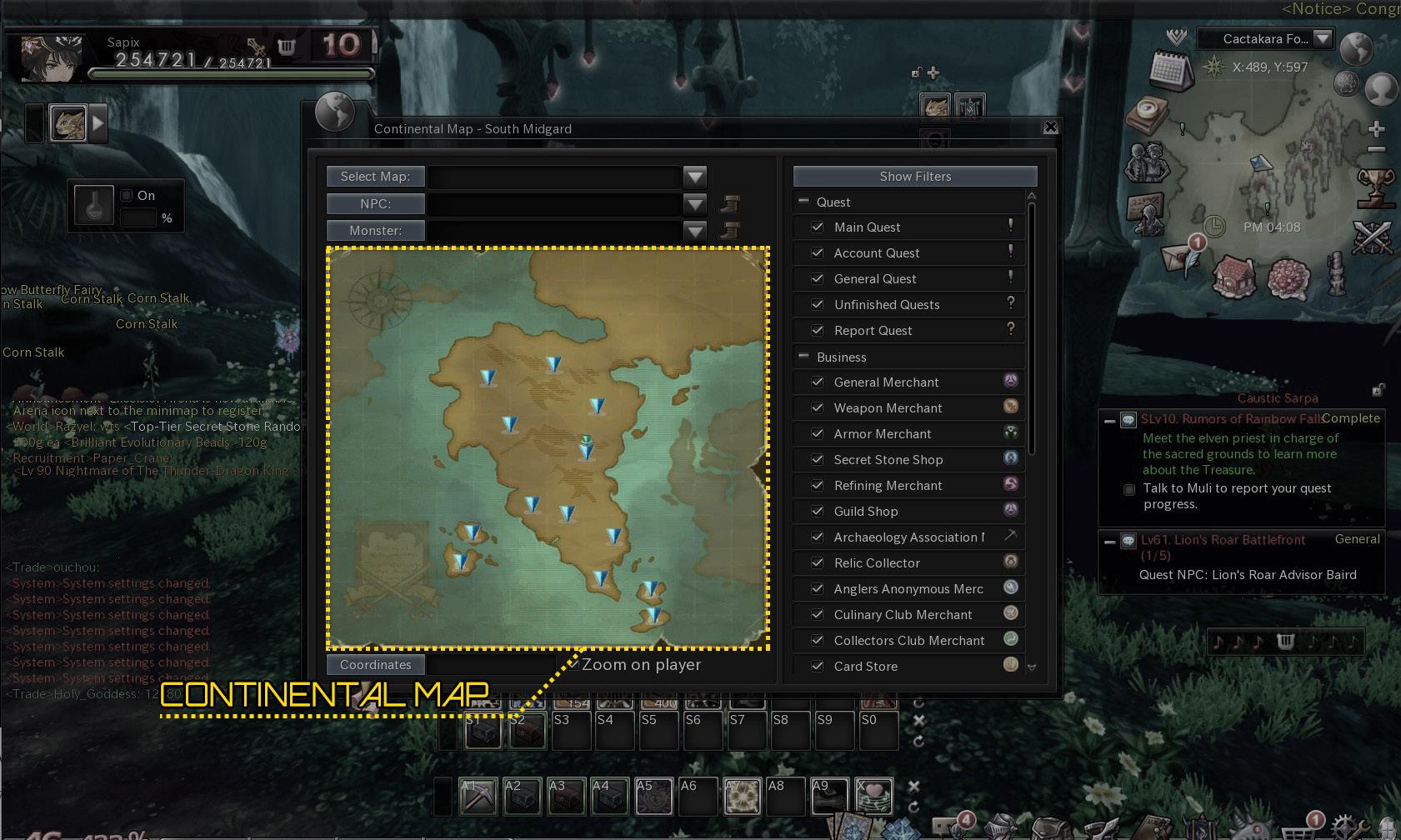
Task: Click Quest NPC: Lion's Roar Advisor Baird
Action: [1248, 574]
